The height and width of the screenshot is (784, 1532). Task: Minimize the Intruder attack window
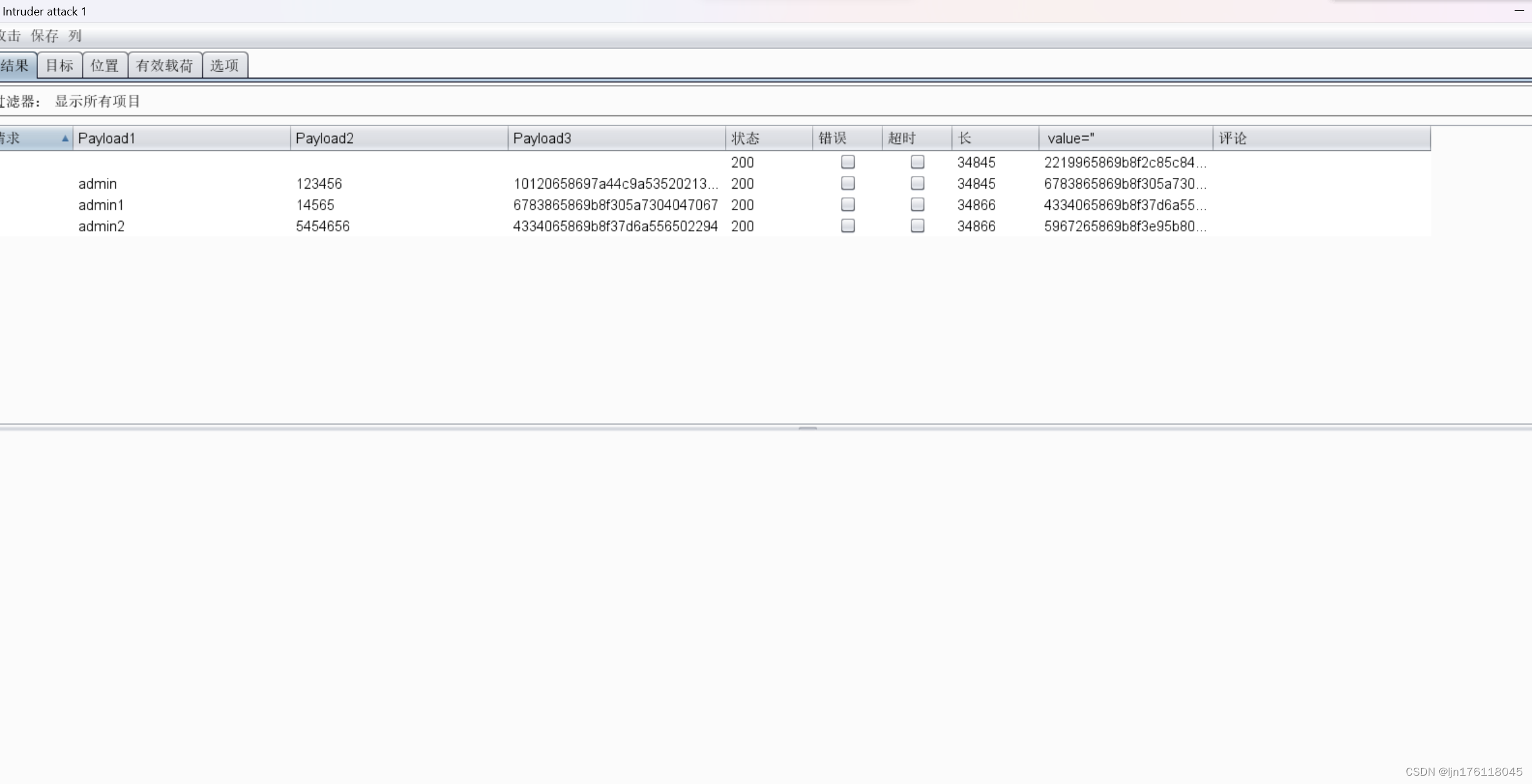pos(1518,11)
